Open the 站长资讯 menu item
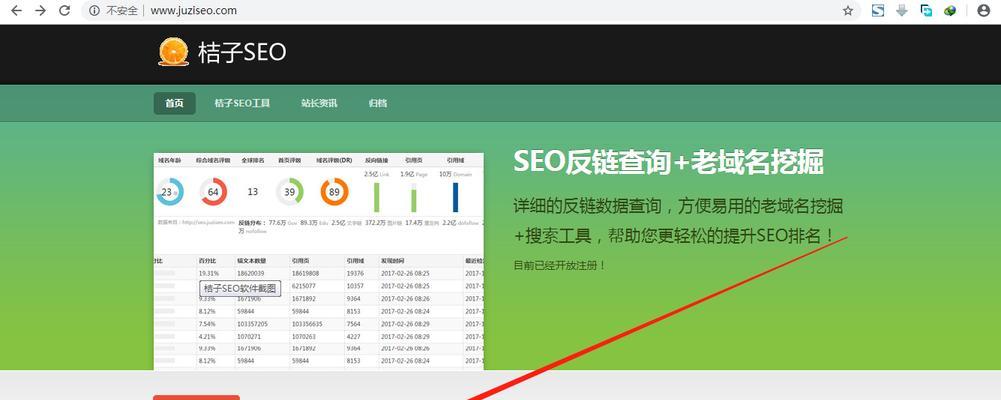Image resolution: width=1001 pixels, height=400 pixels. [x=319, y=103]
